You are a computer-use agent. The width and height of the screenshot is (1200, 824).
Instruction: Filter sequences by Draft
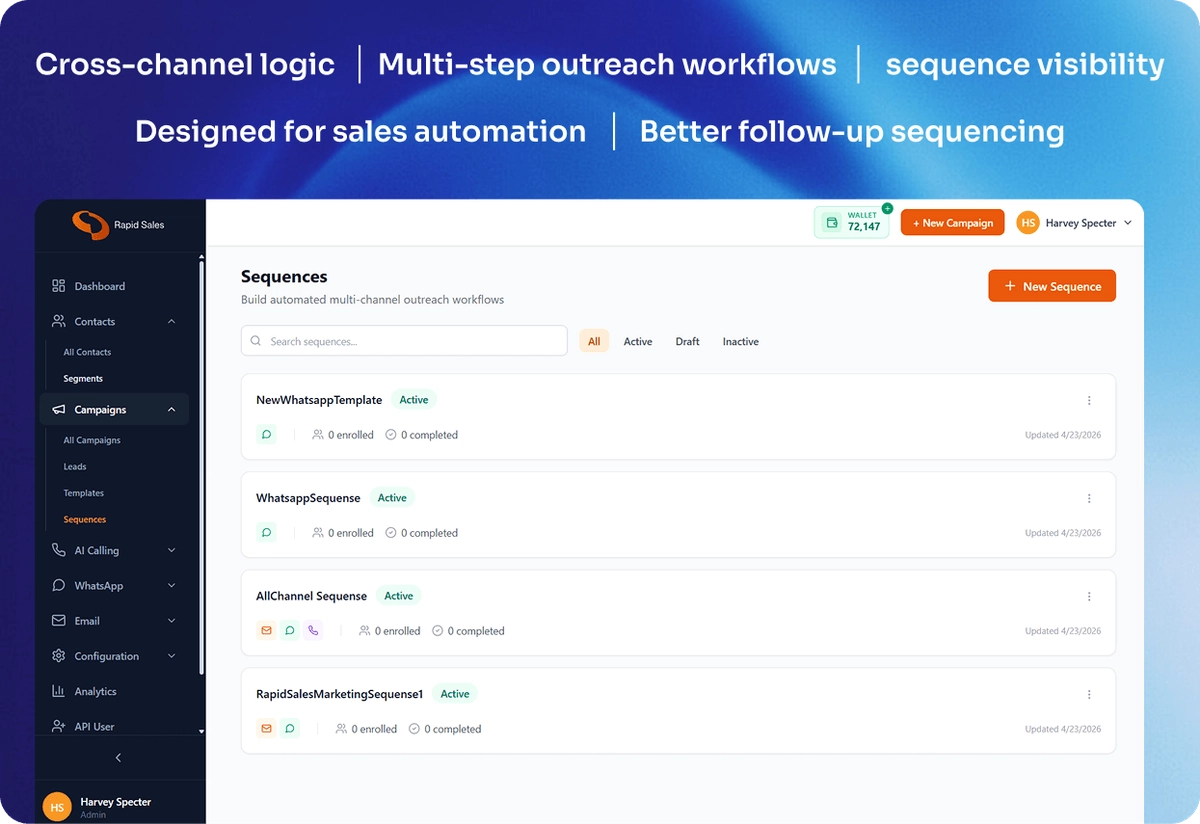[687, 341]
